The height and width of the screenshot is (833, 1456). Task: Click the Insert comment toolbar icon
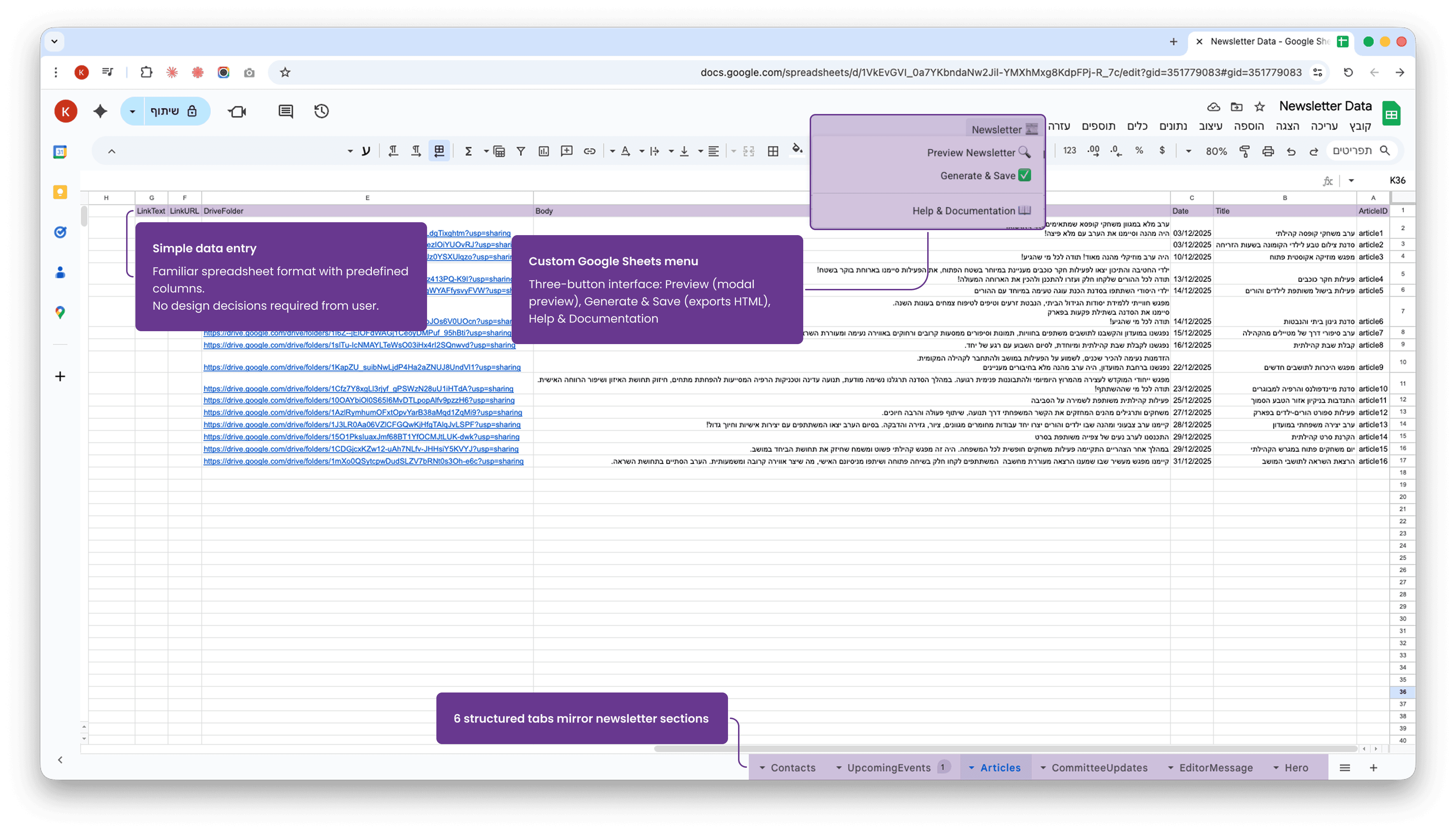(x=567, y=151)
